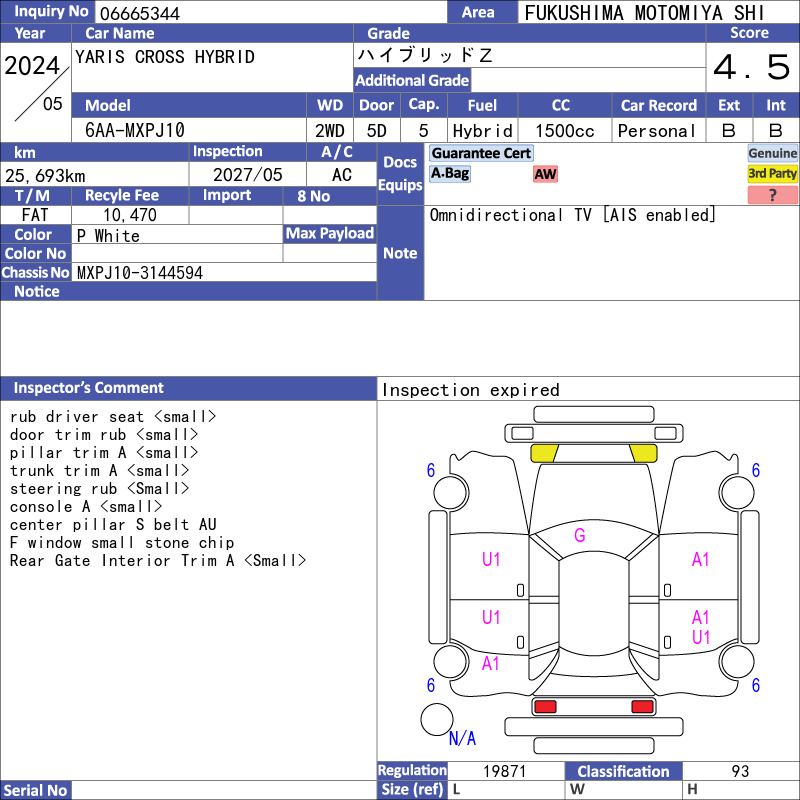This screenshot has width=800, height=800.
Task: Click the red AW equipment badge
Action: point(545,174)
